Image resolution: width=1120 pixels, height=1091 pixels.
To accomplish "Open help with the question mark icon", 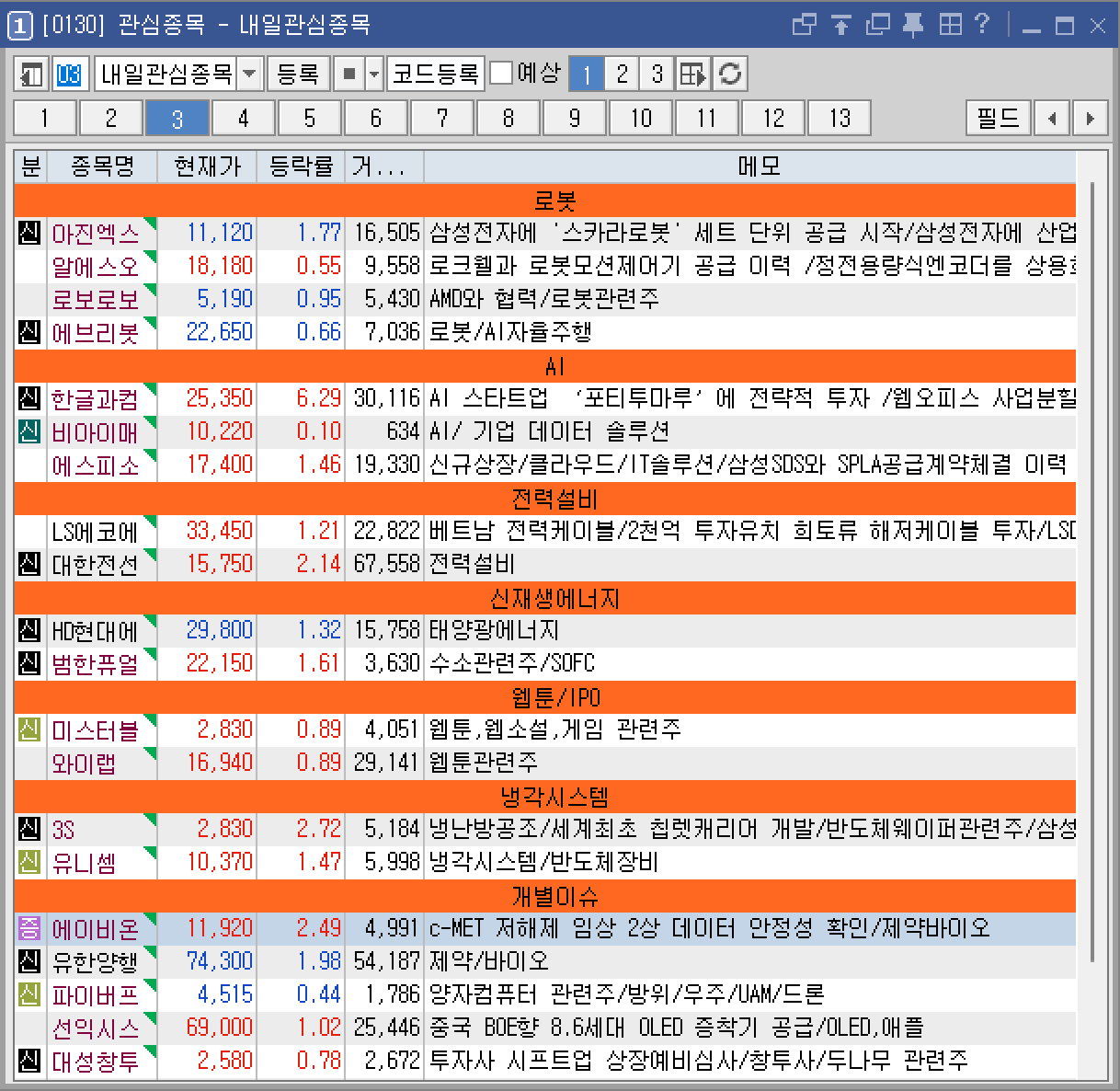I will click(982, 25).
